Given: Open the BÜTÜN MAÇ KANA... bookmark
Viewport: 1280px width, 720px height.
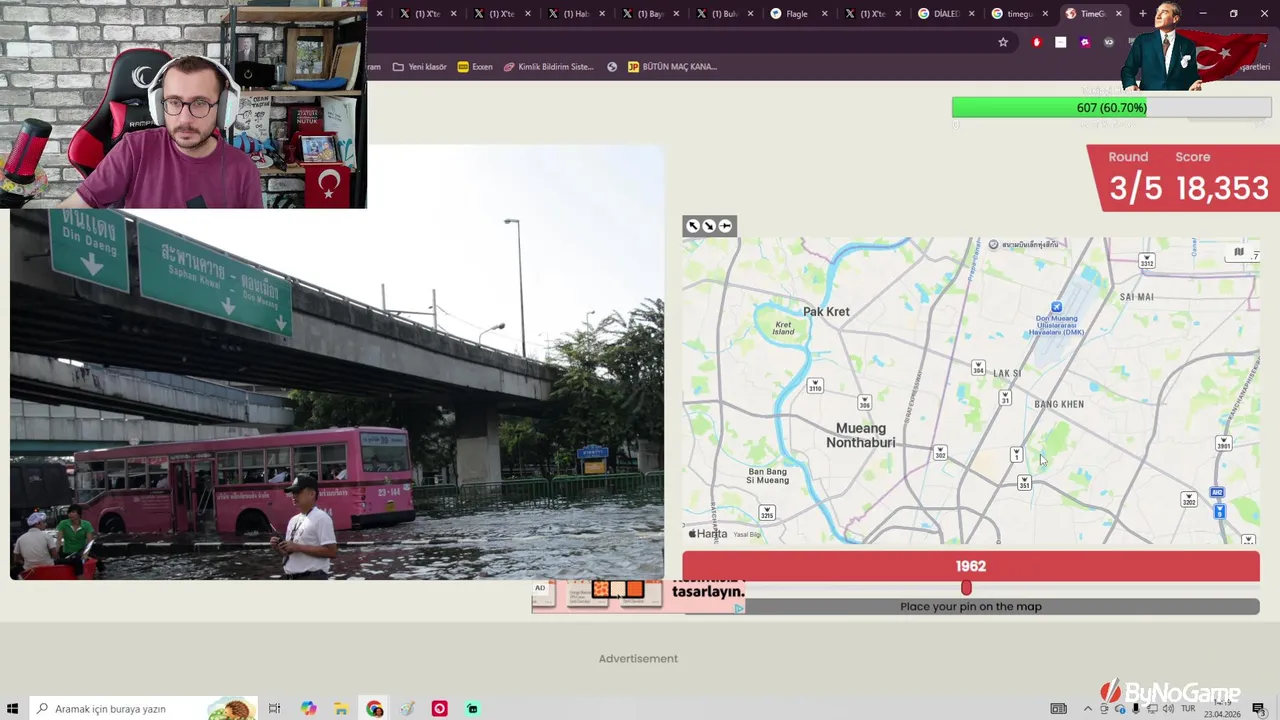Looking at the screenshot, I should coord(672,67).
